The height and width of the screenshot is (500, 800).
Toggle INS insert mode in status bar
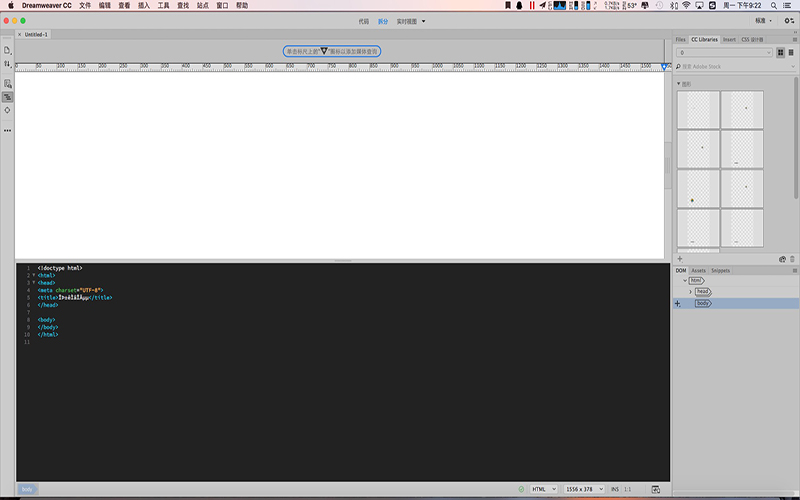tap(615, 489)
